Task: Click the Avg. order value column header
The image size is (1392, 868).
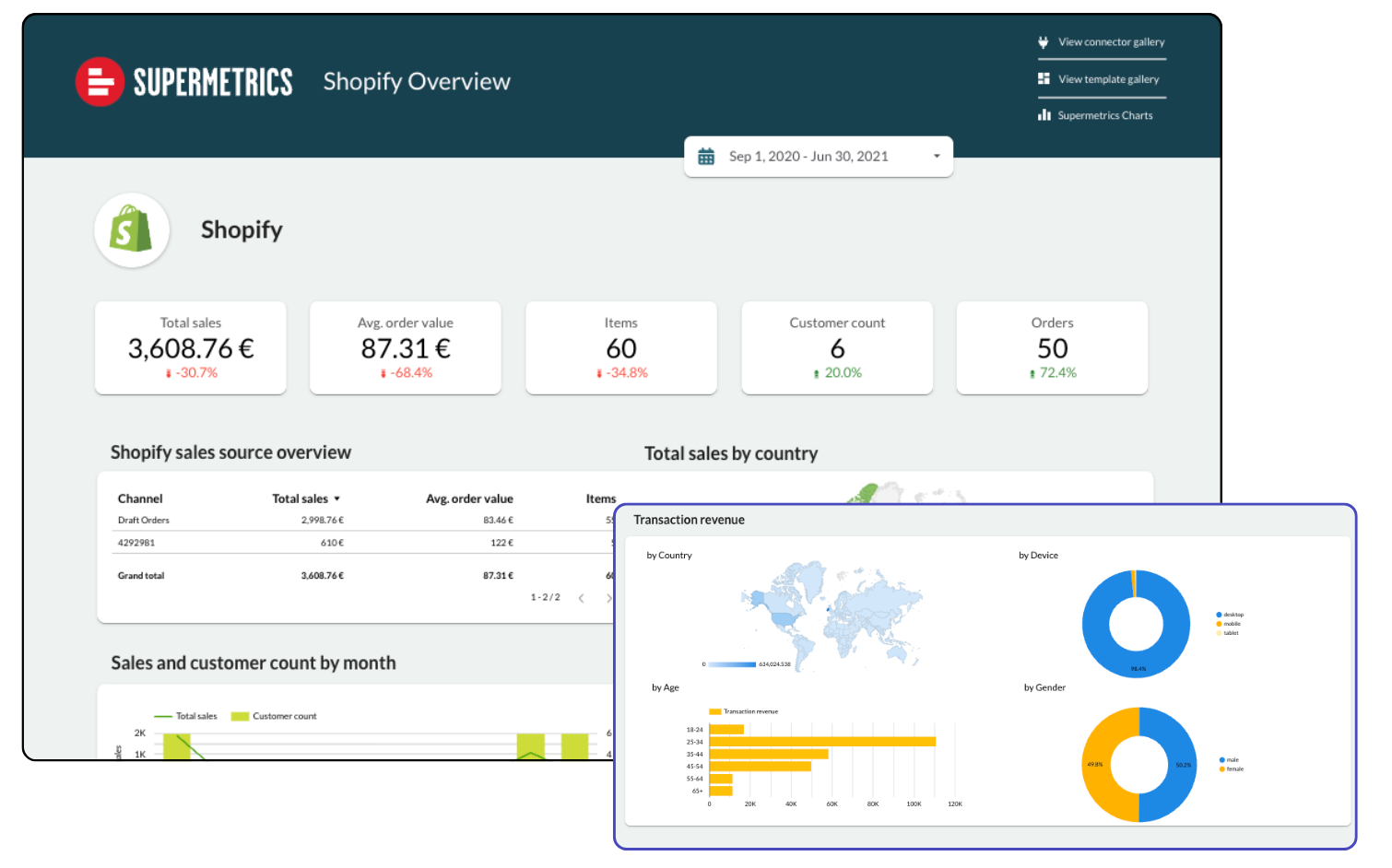Action: click(x=469, y=499)
